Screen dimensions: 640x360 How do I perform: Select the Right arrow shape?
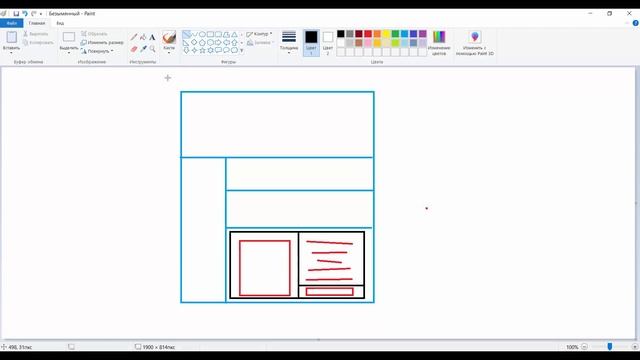[218, 42]
